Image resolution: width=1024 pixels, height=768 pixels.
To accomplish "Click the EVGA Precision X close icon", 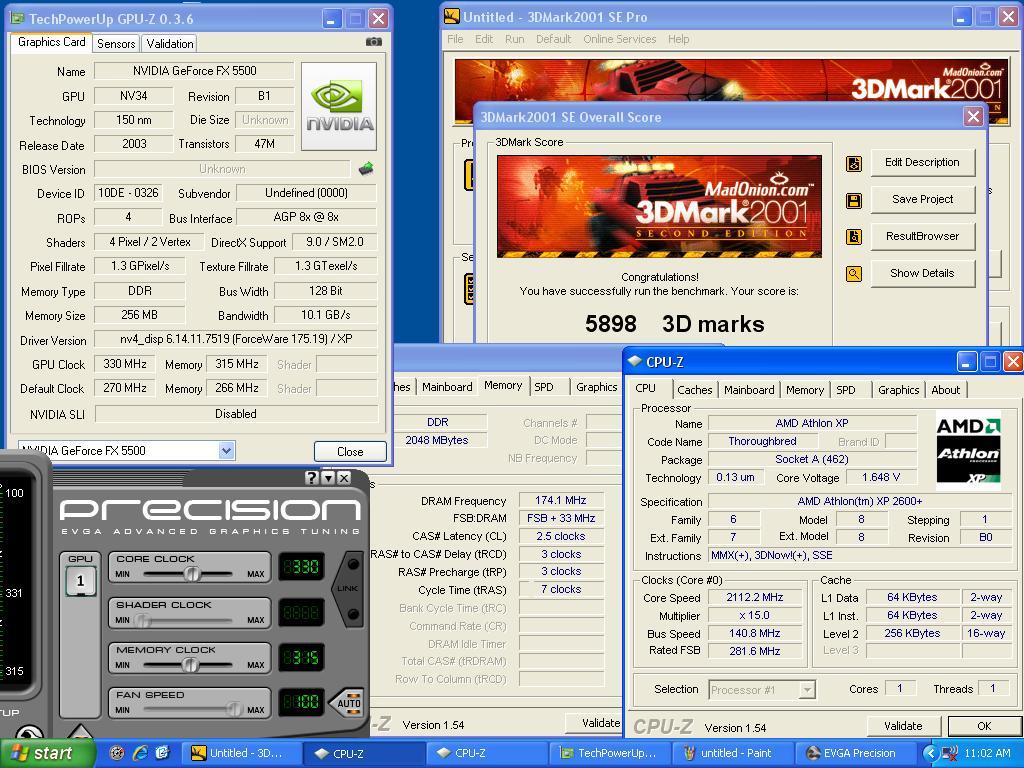I will click(x=345, y=477).
